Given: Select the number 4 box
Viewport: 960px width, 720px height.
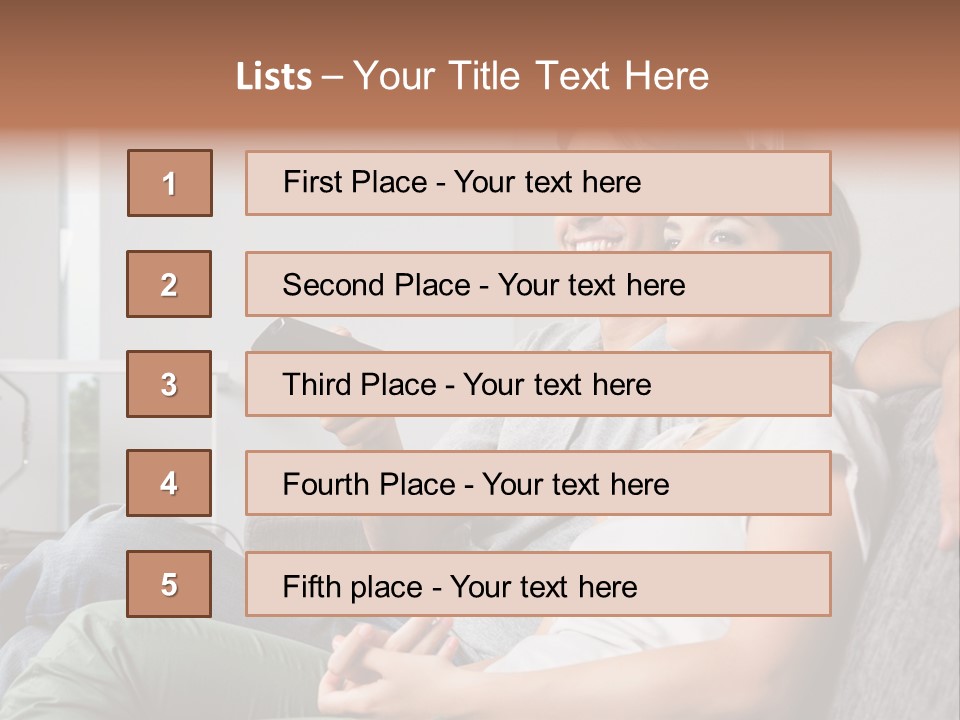Looking at the screenshot, I should 169,483.
